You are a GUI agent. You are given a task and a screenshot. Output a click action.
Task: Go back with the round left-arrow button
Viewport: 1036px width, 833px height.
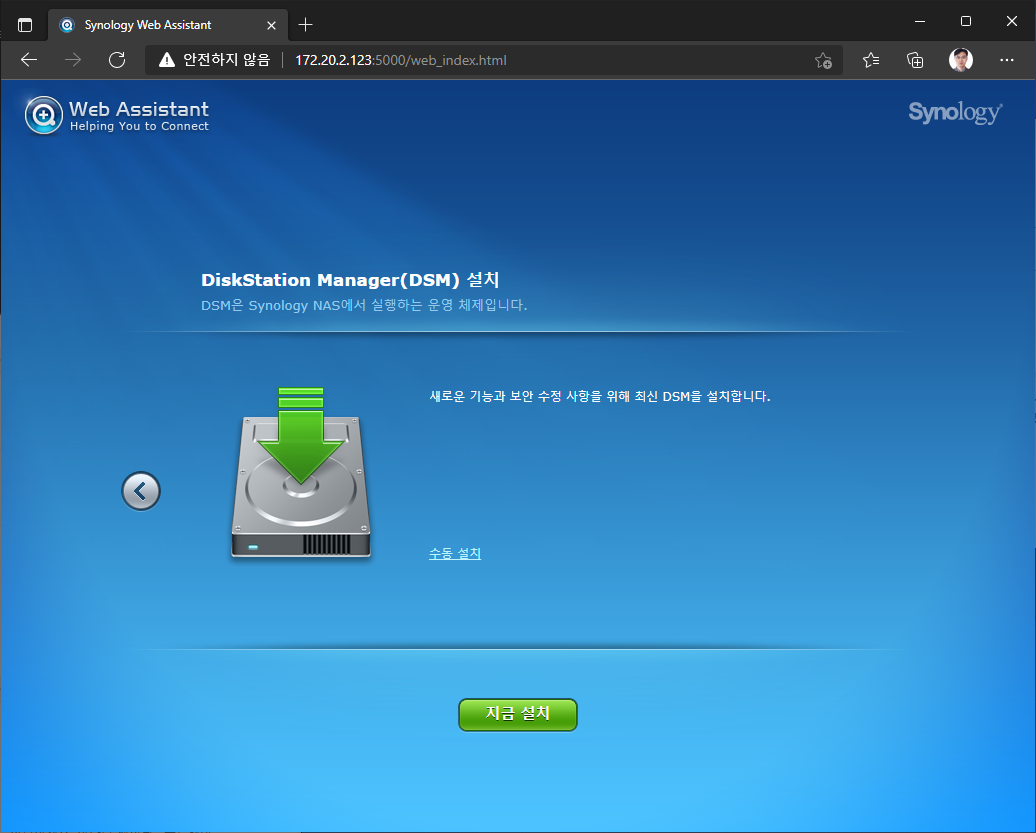(x=141, y=491)
